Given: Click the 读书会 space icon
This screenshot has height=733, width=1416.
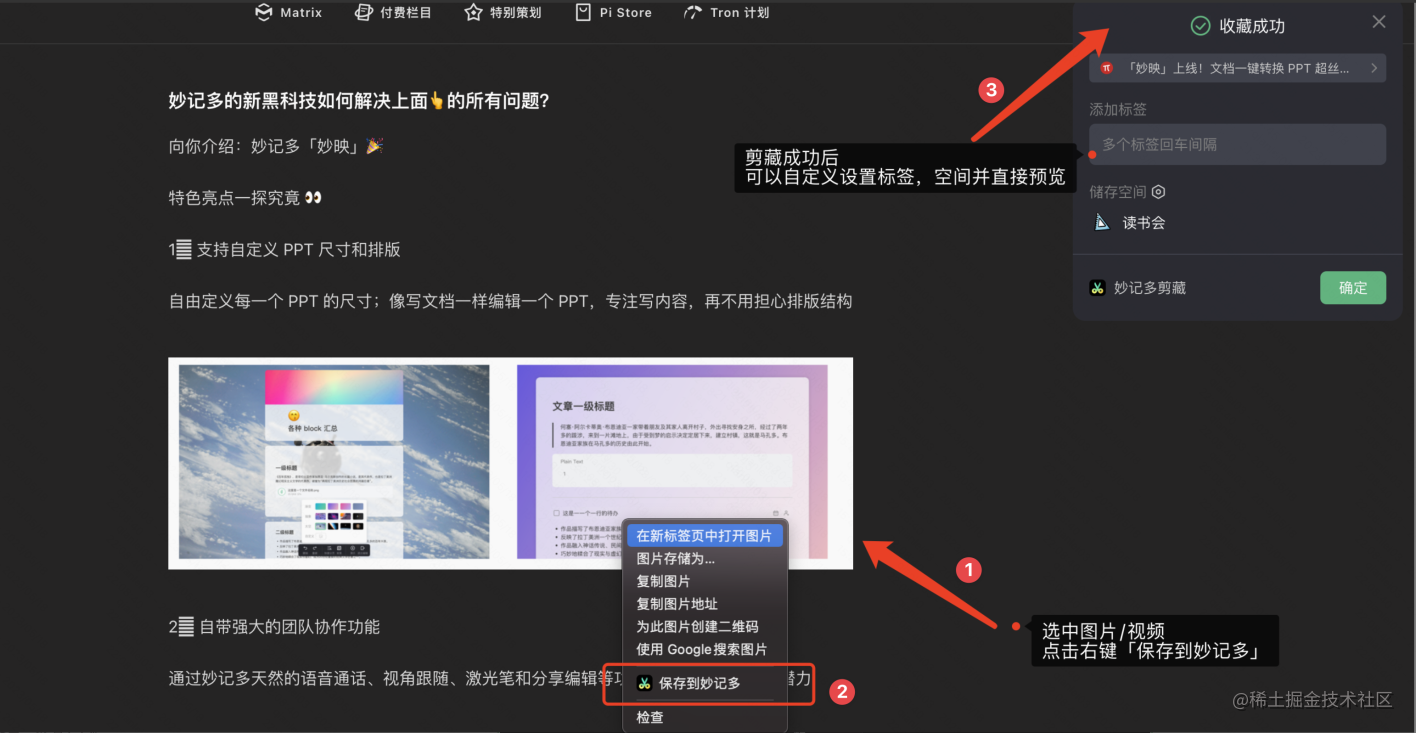Looking at the screenshot, I should [x=1103, y=223].
